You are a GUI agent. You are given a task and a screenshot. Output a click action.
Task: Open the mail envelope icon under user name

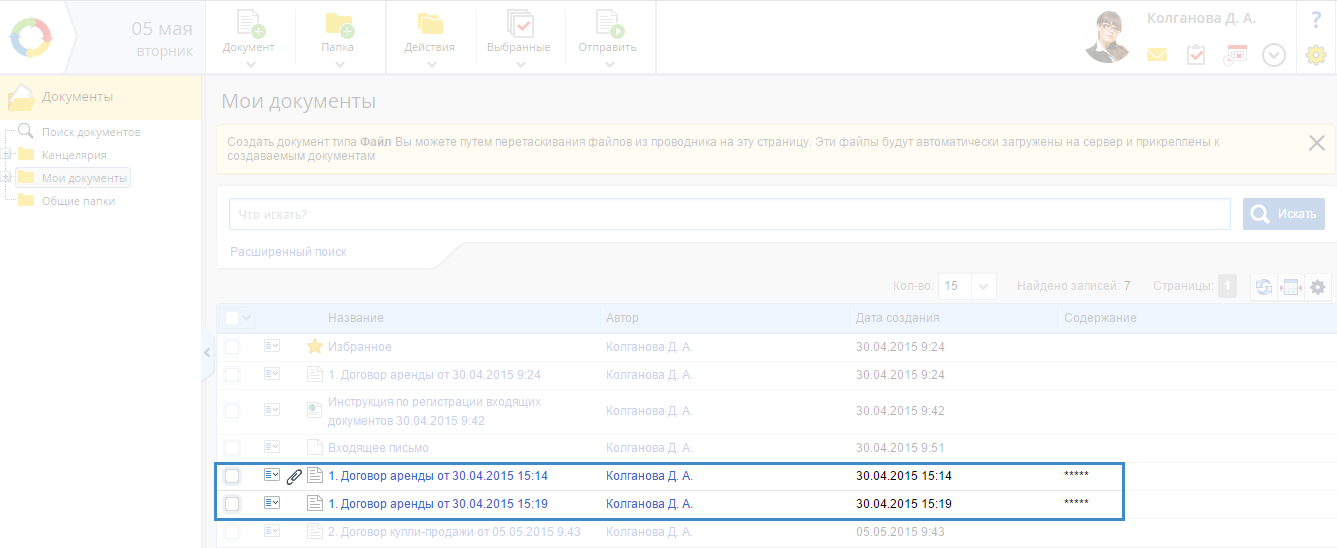point(1157,55)
